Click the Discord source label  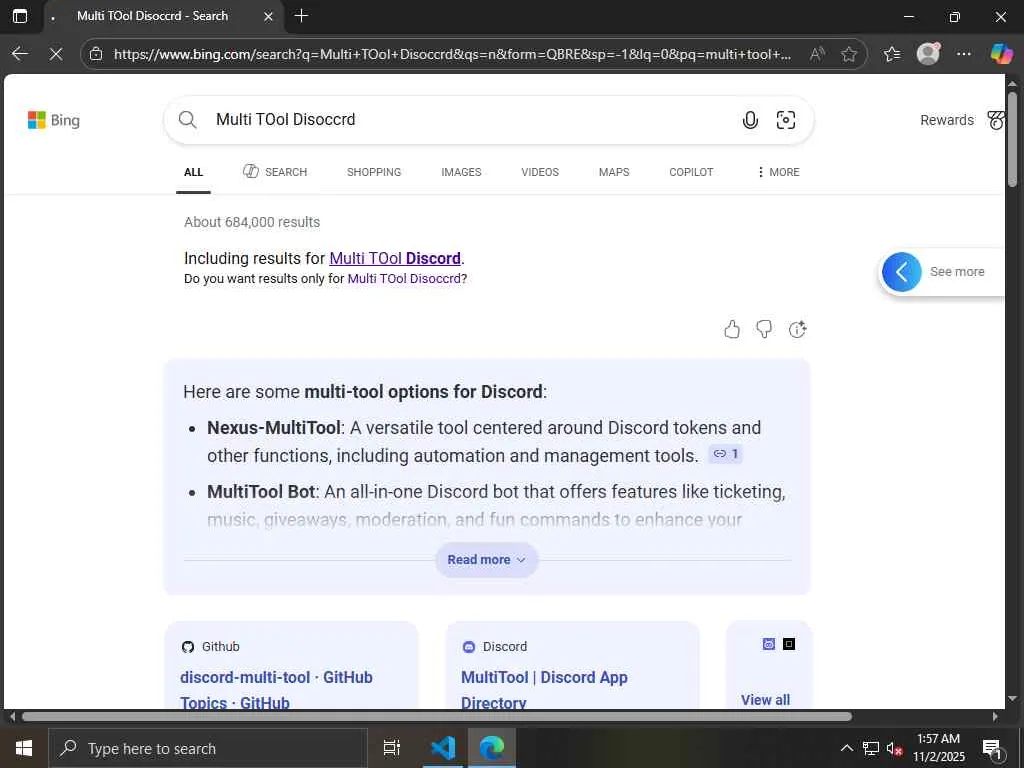[x=505, y=647]
